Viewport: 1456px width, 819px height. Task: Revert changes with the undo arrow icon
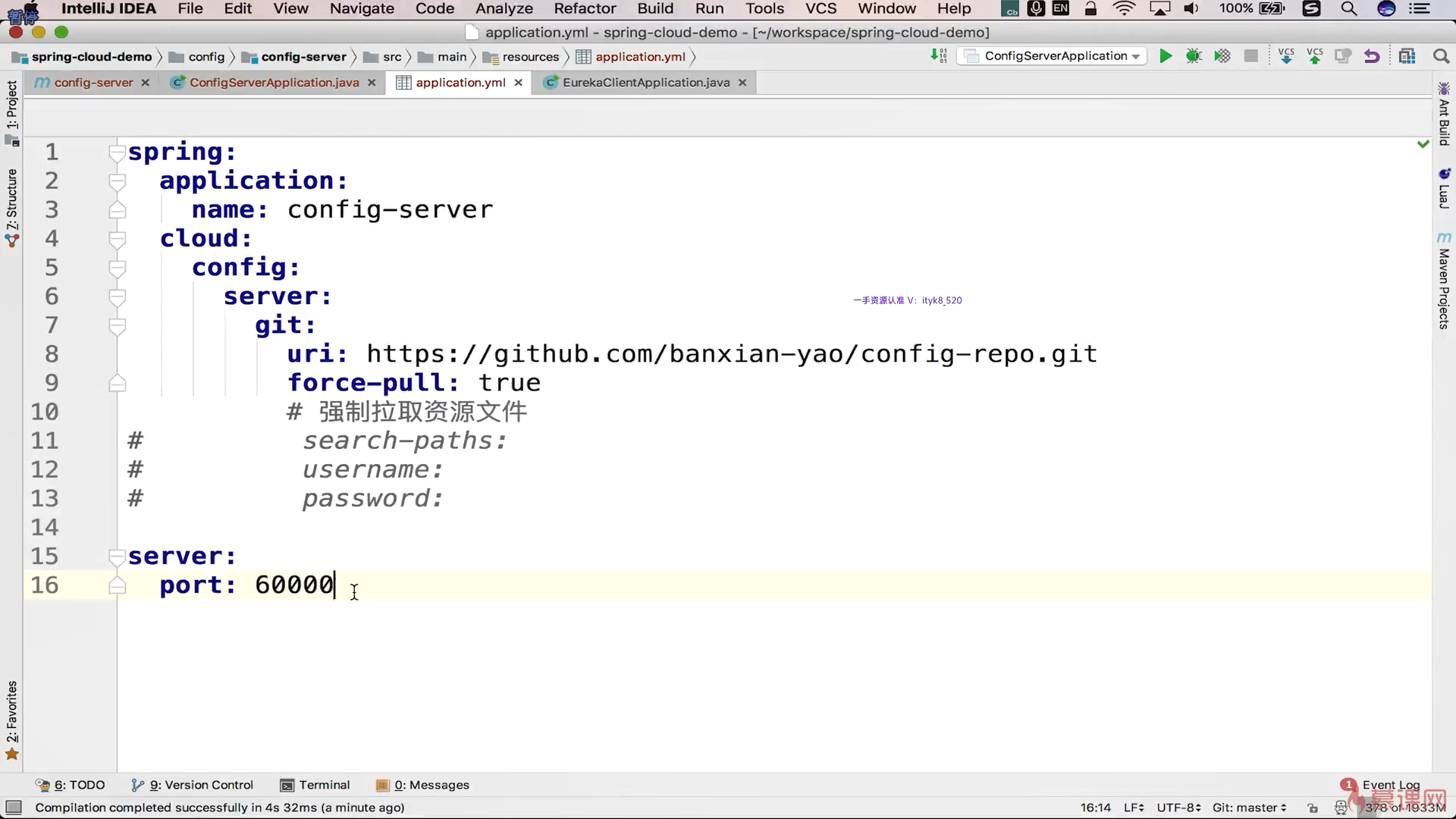pos(1372,56)
